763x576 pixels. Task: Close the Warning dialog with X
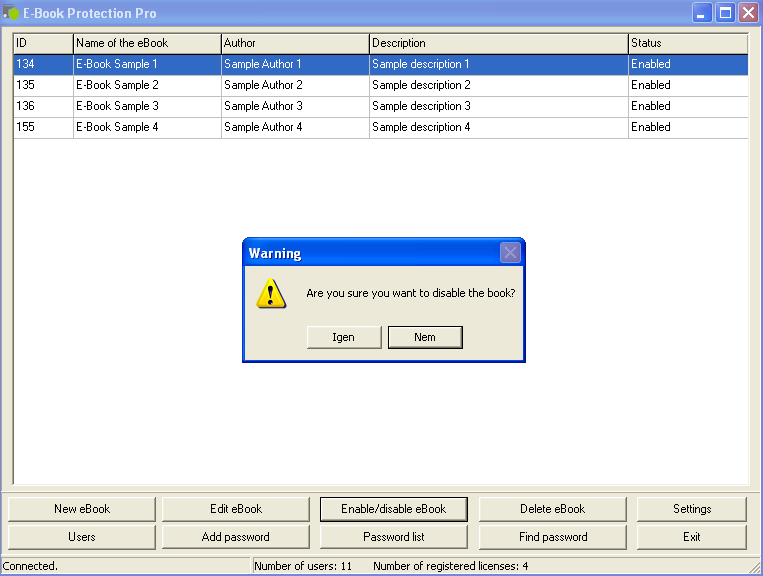510,253
